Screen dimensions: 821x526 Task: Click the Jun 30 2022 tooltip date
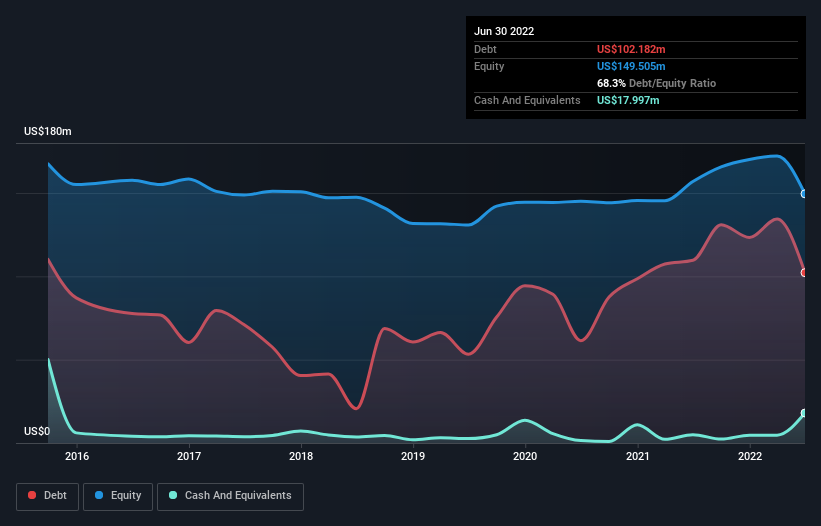coord(504,31)
